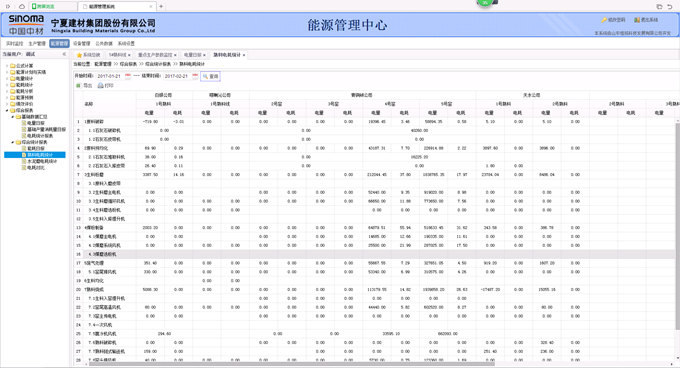The image size is (680, 368).
Task: Select the 能源管理系统 browser tab
Action: 117,7
